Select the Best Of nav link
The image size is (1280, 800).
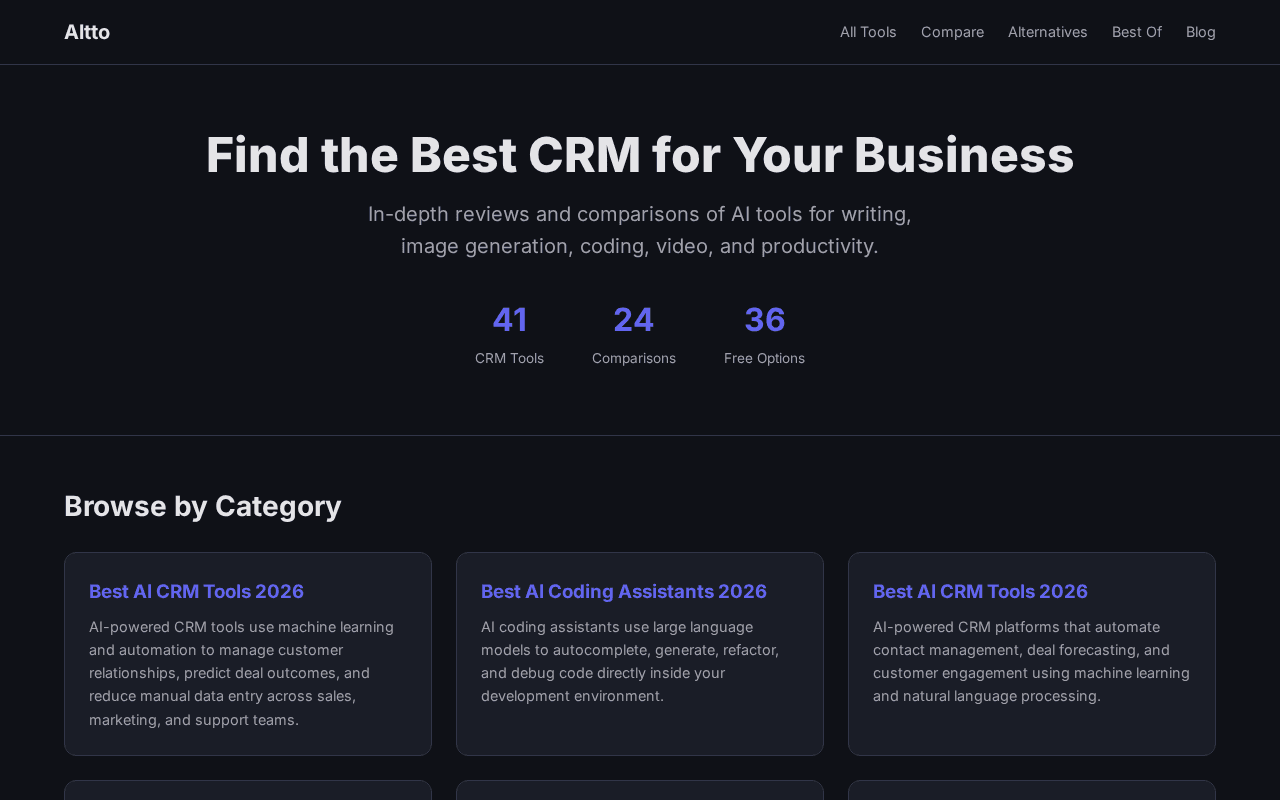click(x=1137, y=32)
